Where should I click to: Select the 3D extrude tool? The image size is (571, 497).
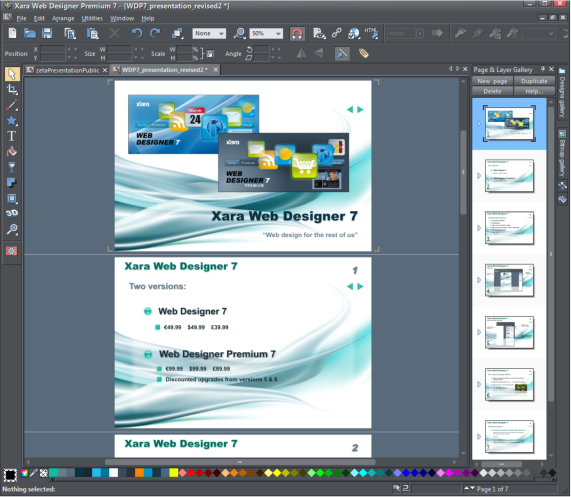click(12, 214)
